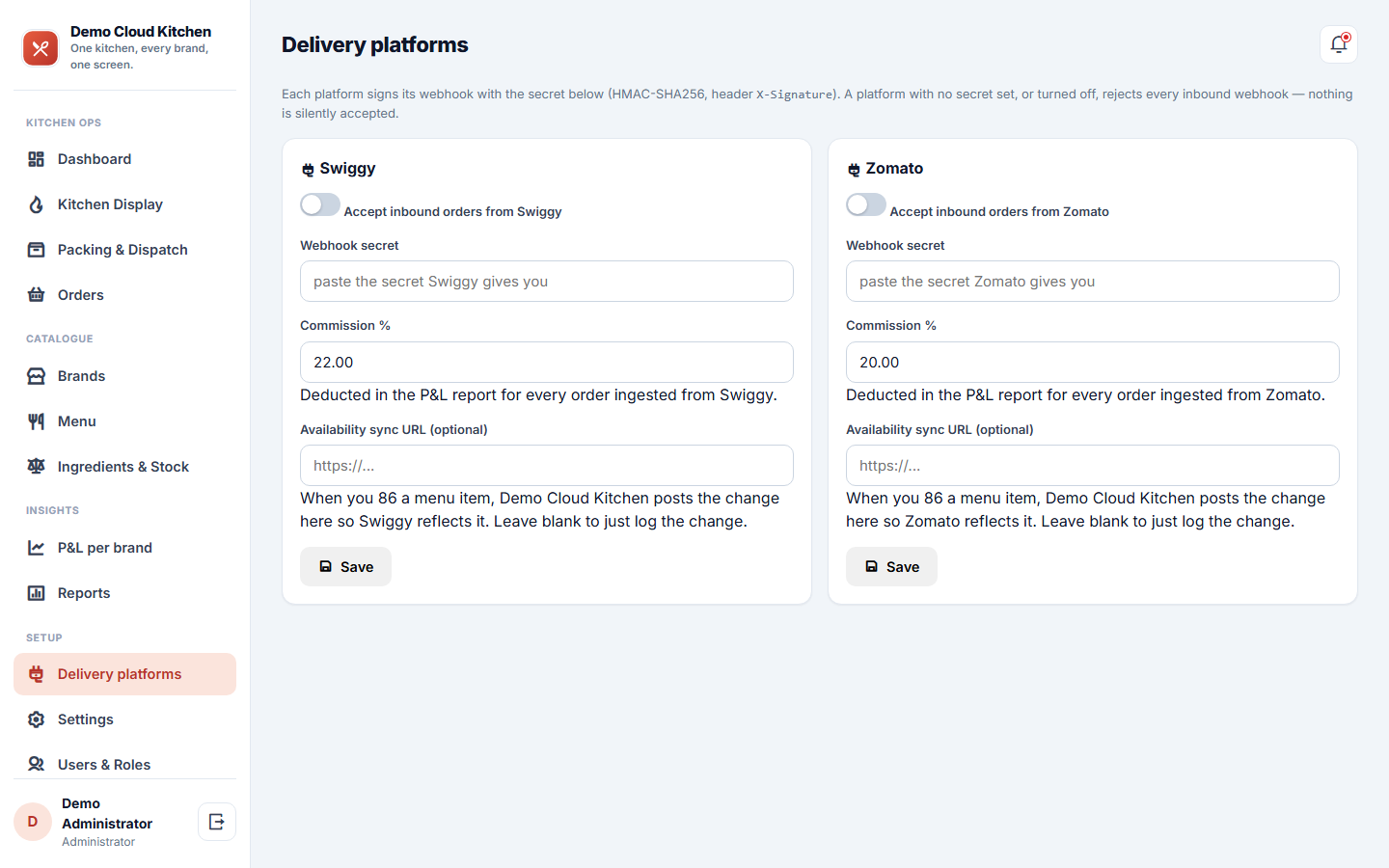The width and height of the screenshot is (1389, 868).
Task: Click the Demo Administrator user name
Action: [x=107, y=814]
